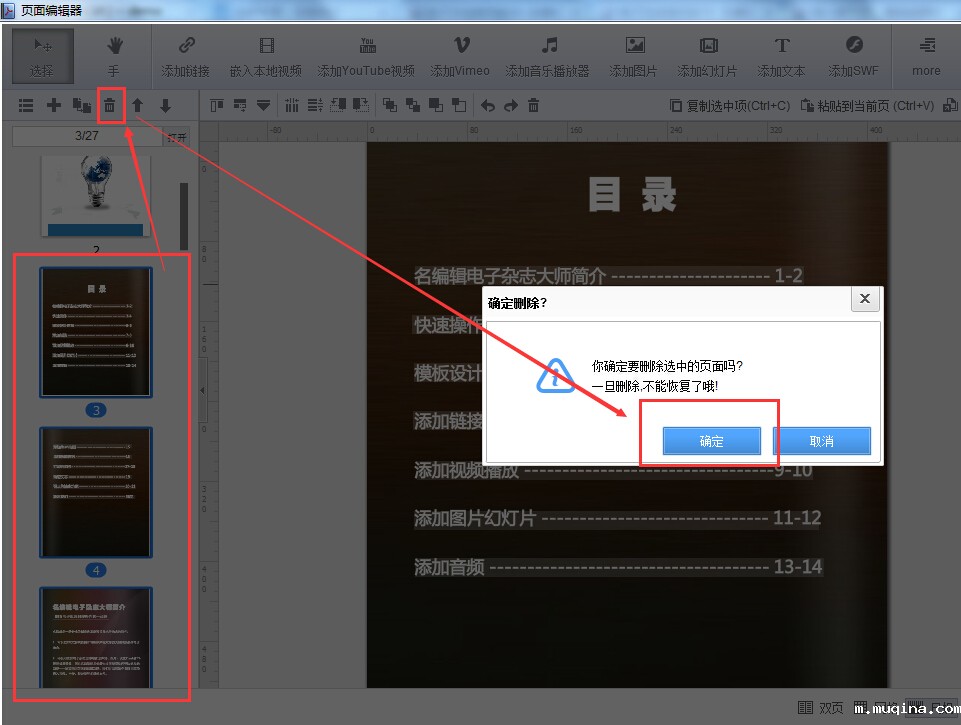Click 复制选中项 (Ctrl+C) copy option
Image resolution: width=961 pixels, height=725 pixels.
[x=730, y=105]
